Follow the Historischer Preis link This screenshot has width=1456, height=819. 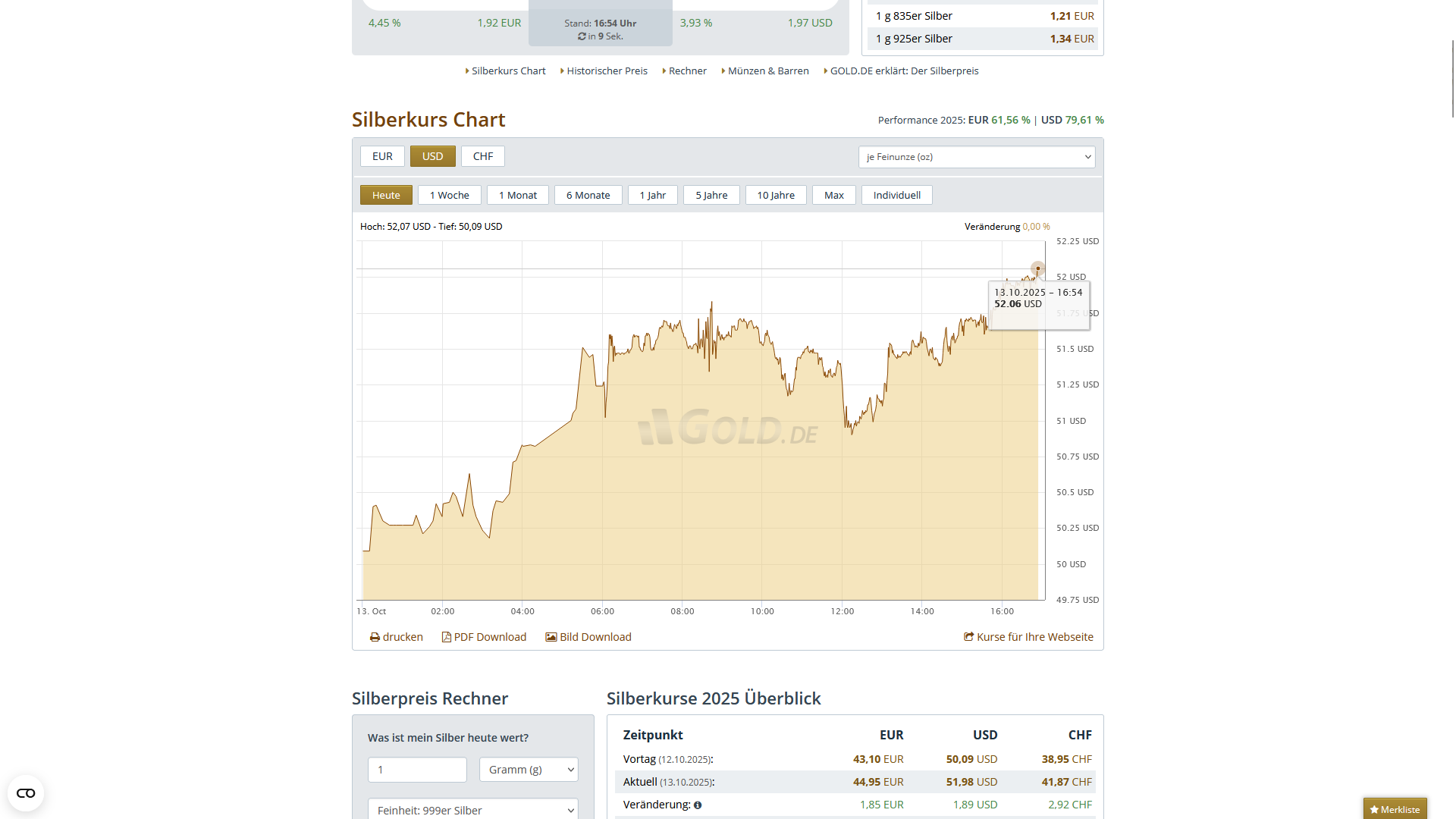607,71
